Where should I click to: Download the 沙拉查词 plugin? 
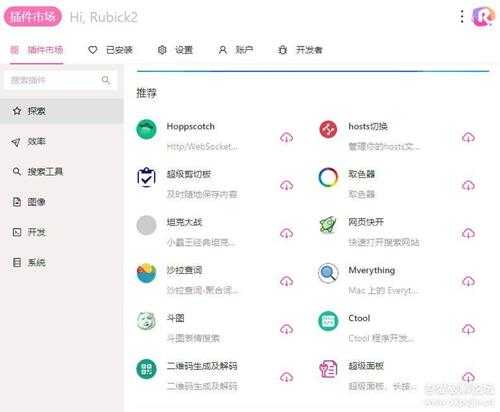pyautogui.click(x=286, y=281)
